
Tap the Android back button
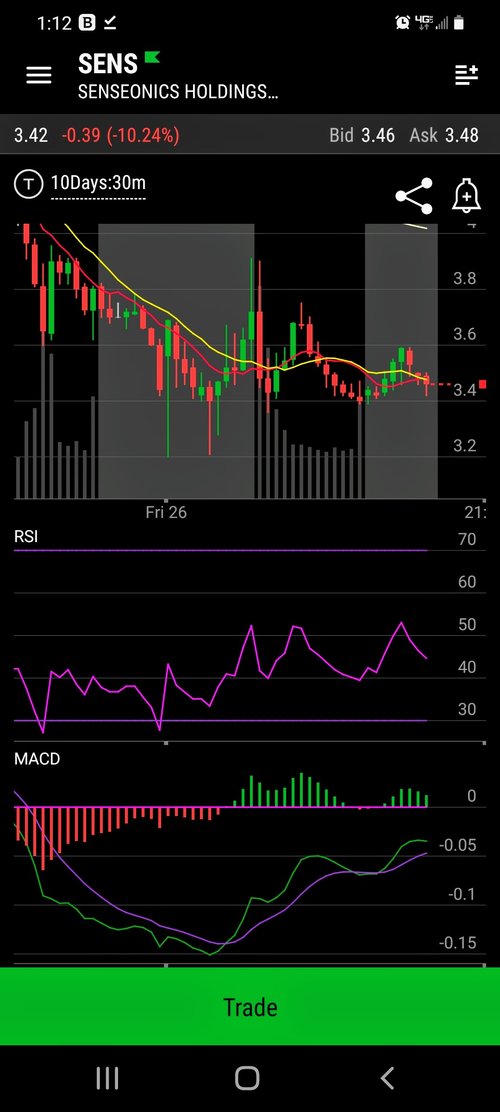387,1079
